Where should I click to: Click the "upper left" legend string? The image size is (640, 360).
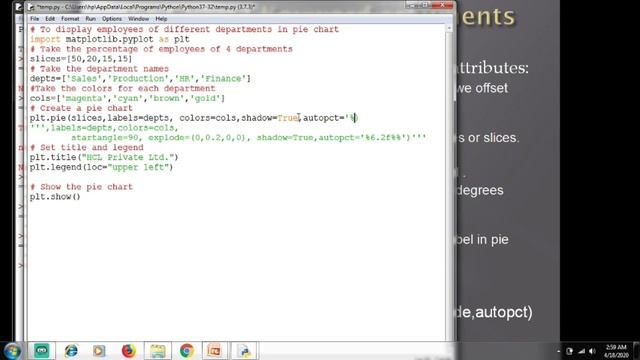138,167
